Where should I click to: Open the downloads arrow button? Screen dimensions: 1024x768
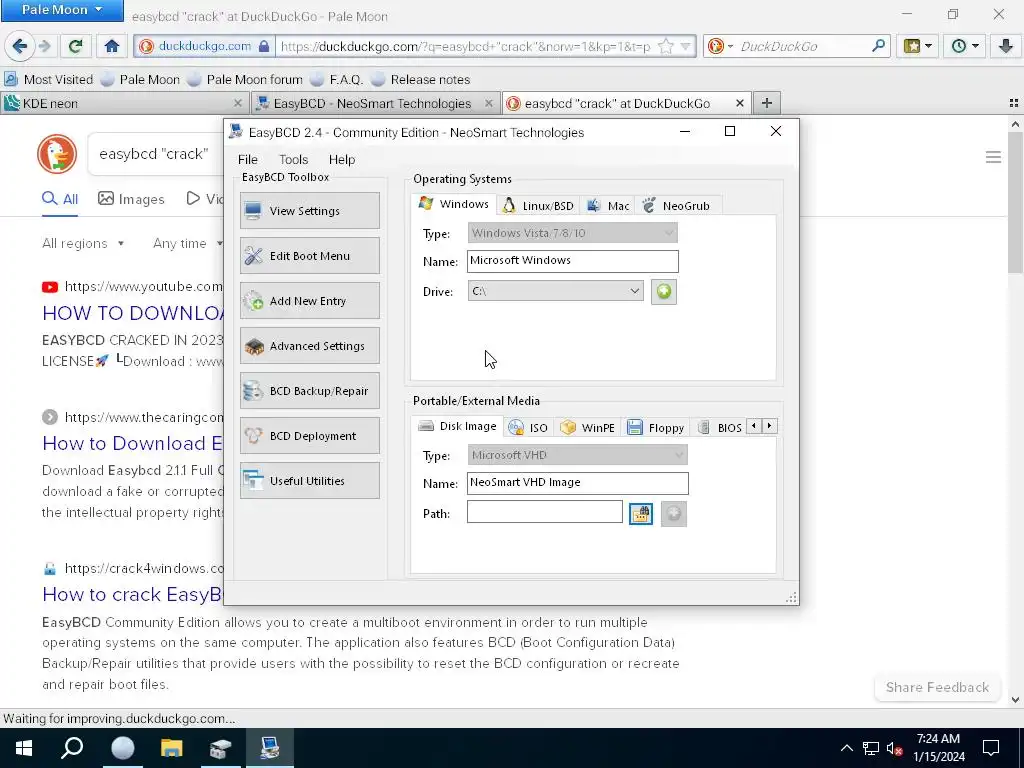(x=1006, y=46)
